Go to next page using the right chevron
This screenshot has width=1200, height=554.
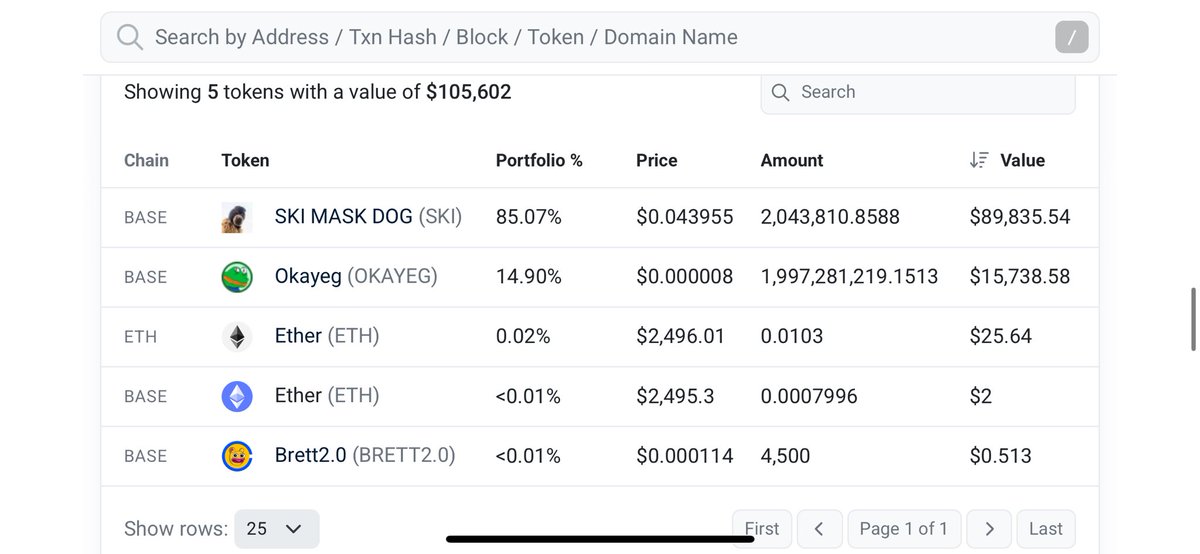tap(989, 529)
